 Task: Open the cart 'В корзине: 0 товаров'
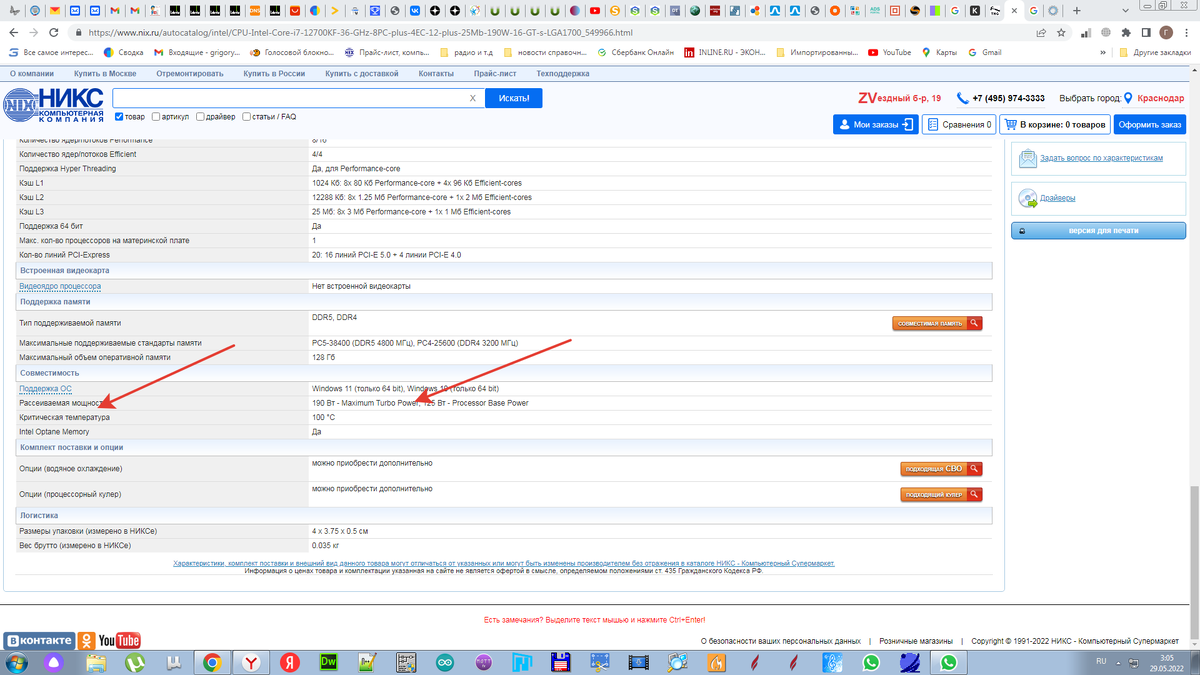tap(1055, 125)
